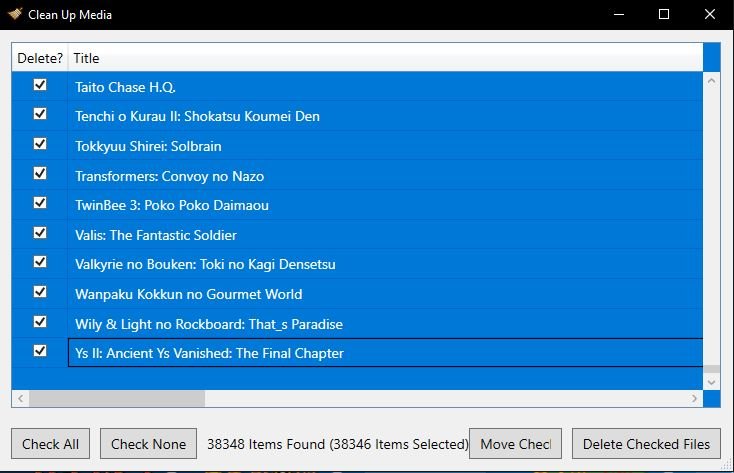Sort by the Title column header
Viewport: 734px width, 473px height.
tap(385, 58)
